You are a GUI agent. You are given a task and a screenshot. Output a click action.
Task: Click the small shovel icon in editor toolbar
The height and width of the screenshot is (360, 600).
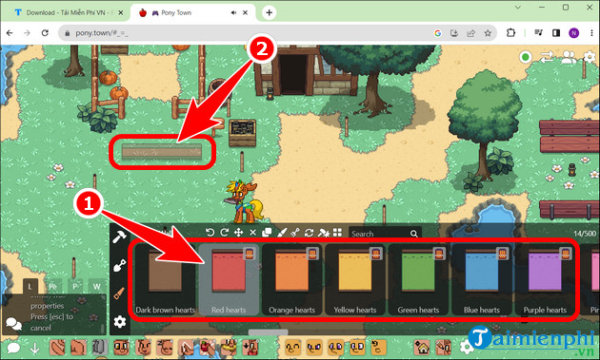(x=295, y=233)
